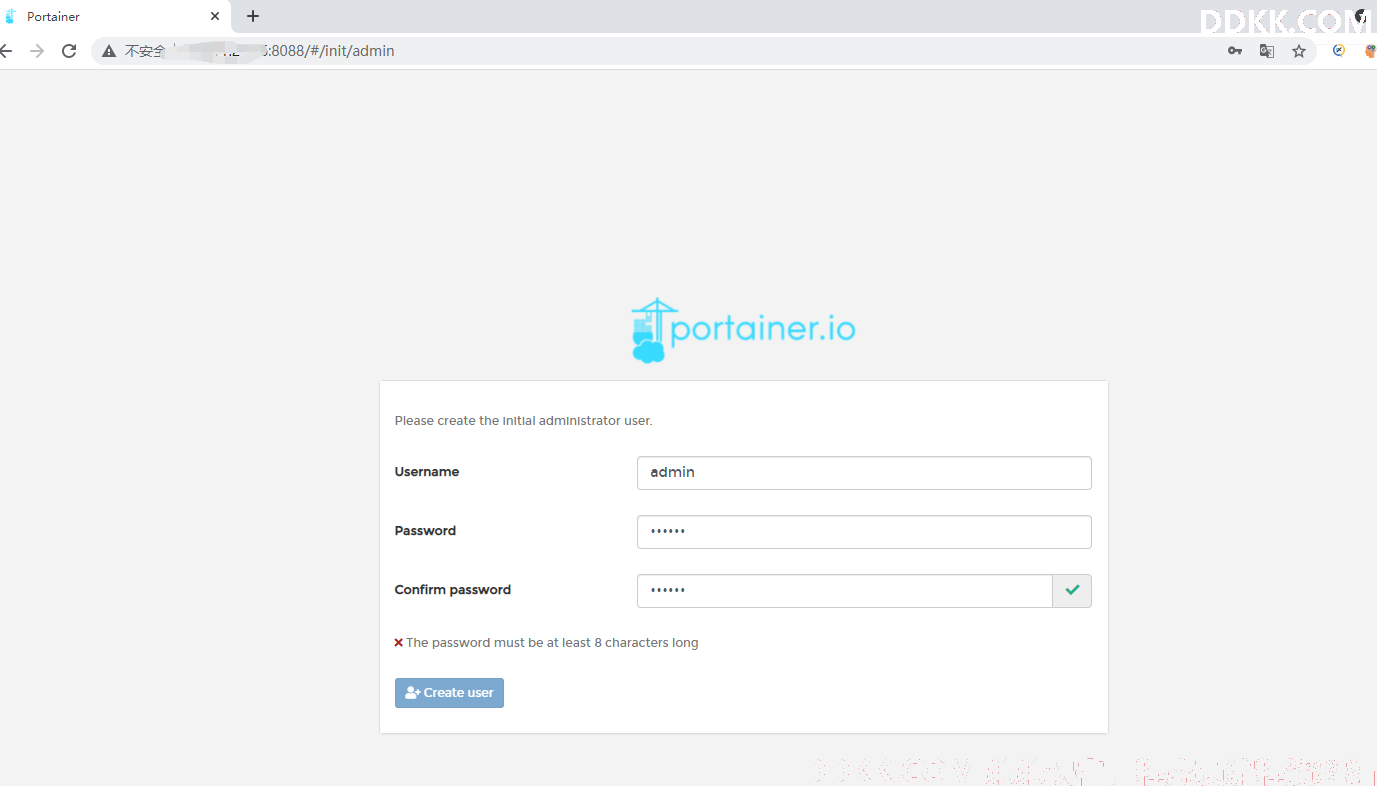1377x786 pixels.
Task: Click the Create user button
Action: tap(449, 693)
